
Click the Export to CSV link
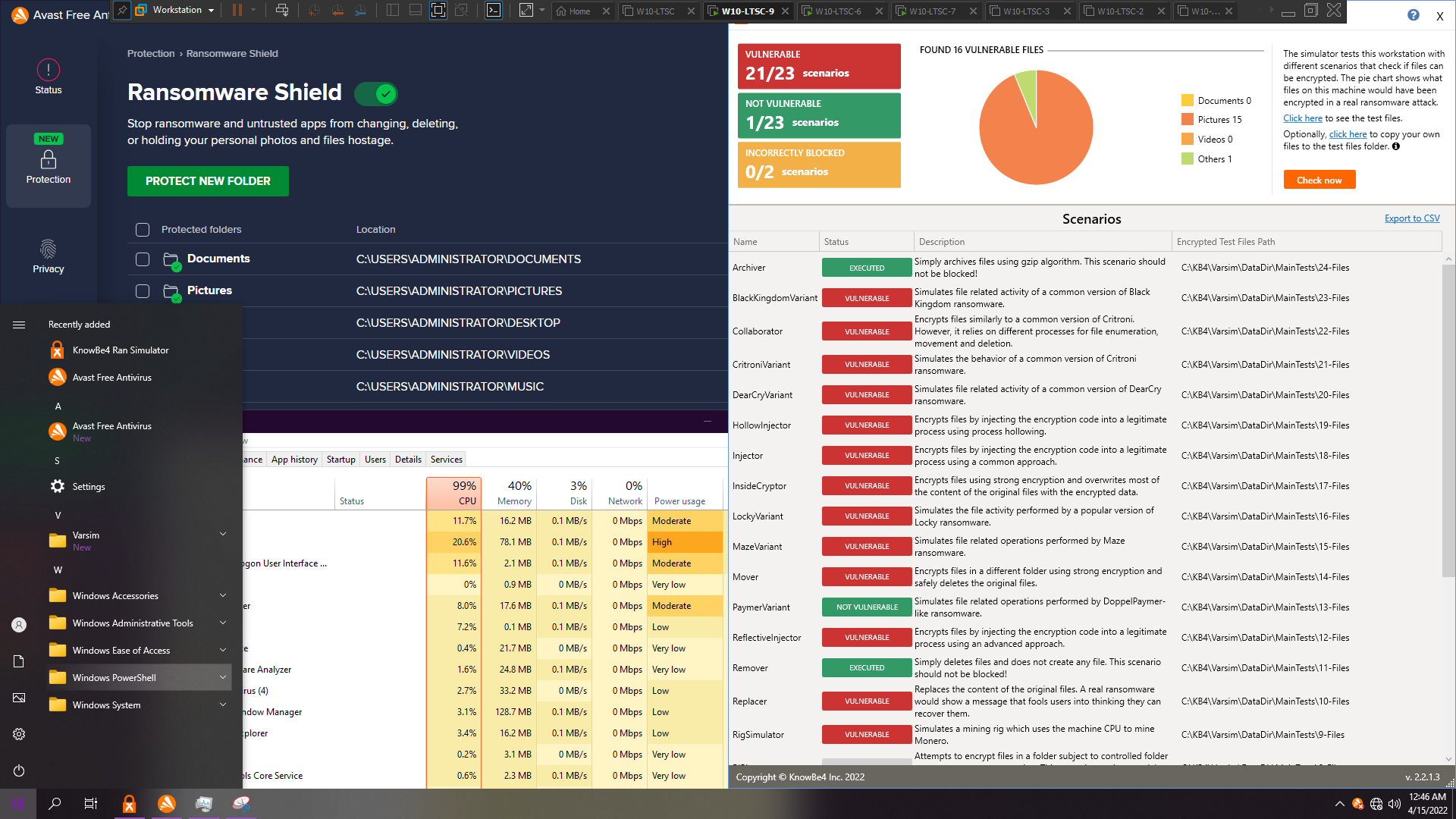tap(1411, 218)
